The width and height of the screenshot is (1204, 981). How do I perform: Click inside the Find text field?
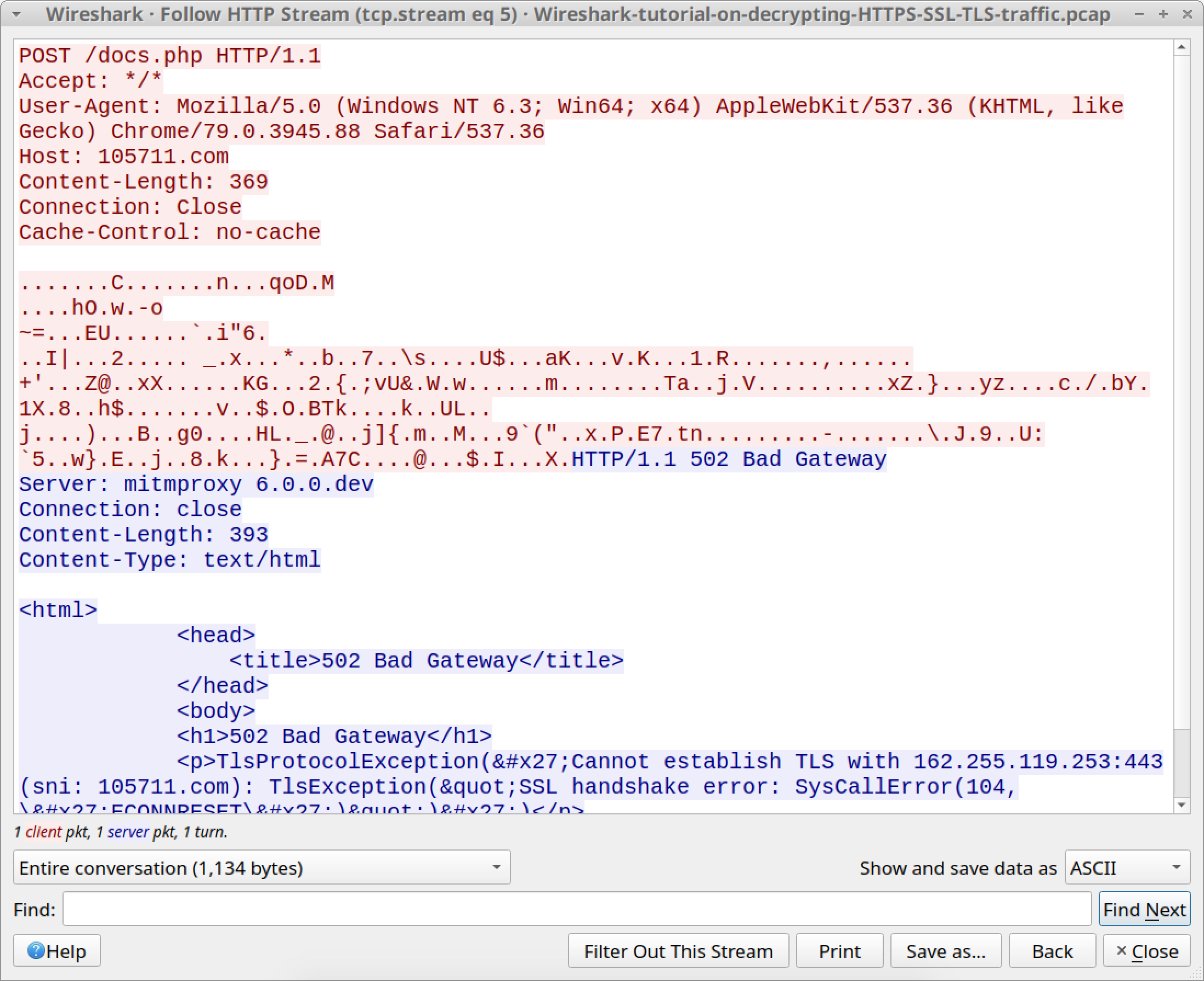pos(577,909)
